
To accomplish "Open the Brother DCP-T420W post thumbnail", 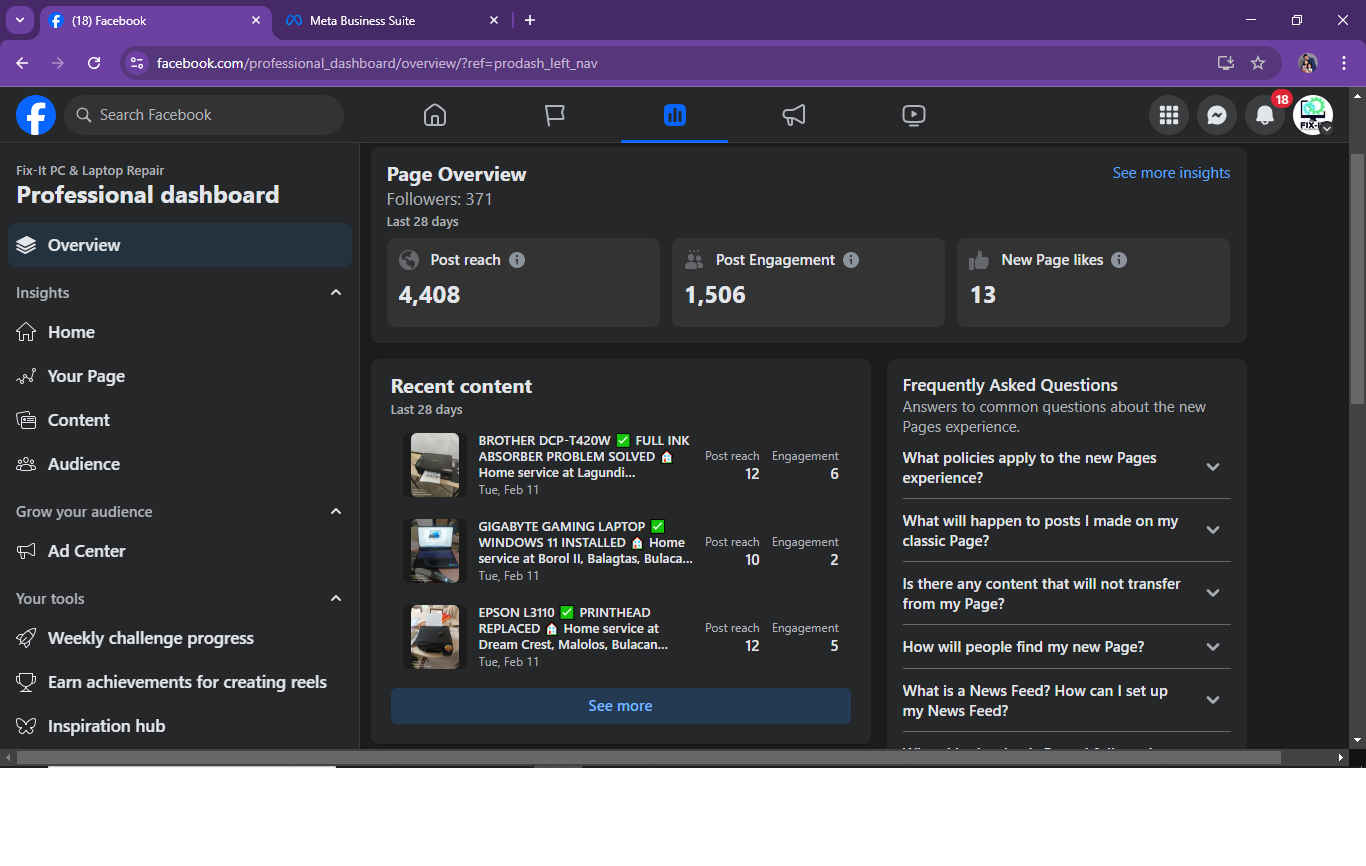I will [435, 464].
